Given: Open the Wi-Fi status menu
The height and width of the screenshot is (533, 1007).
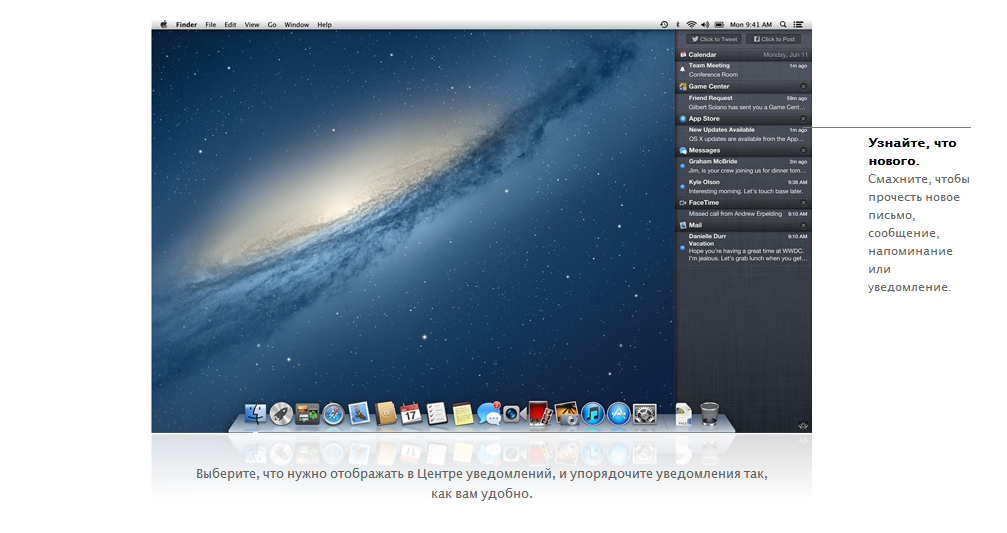Looking at the screenshot, I should pyautogui.click(x=691, y=24).
